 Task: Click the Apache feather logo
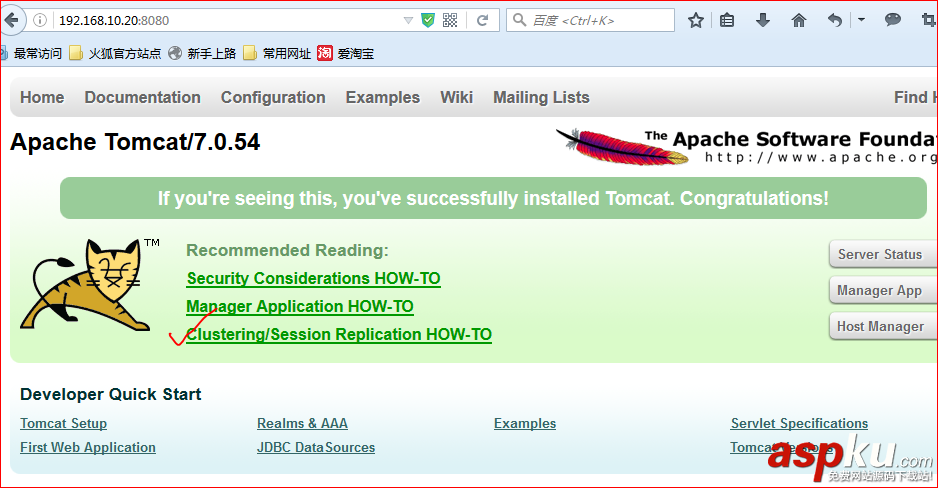(622, 147)
